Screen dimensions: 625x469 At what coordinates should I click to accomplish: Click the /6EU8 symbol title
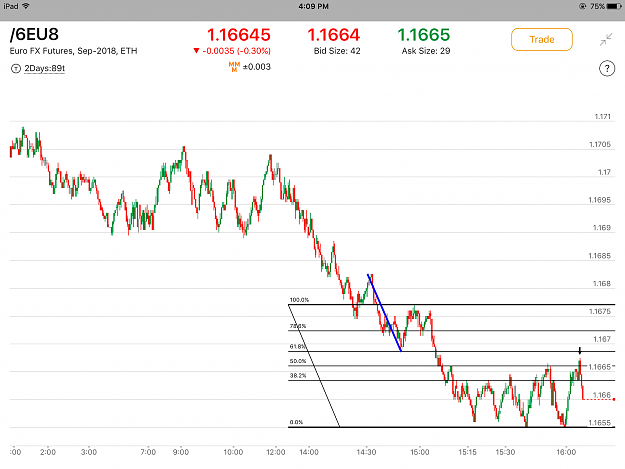pyautogui.click(x=34, y=34)
